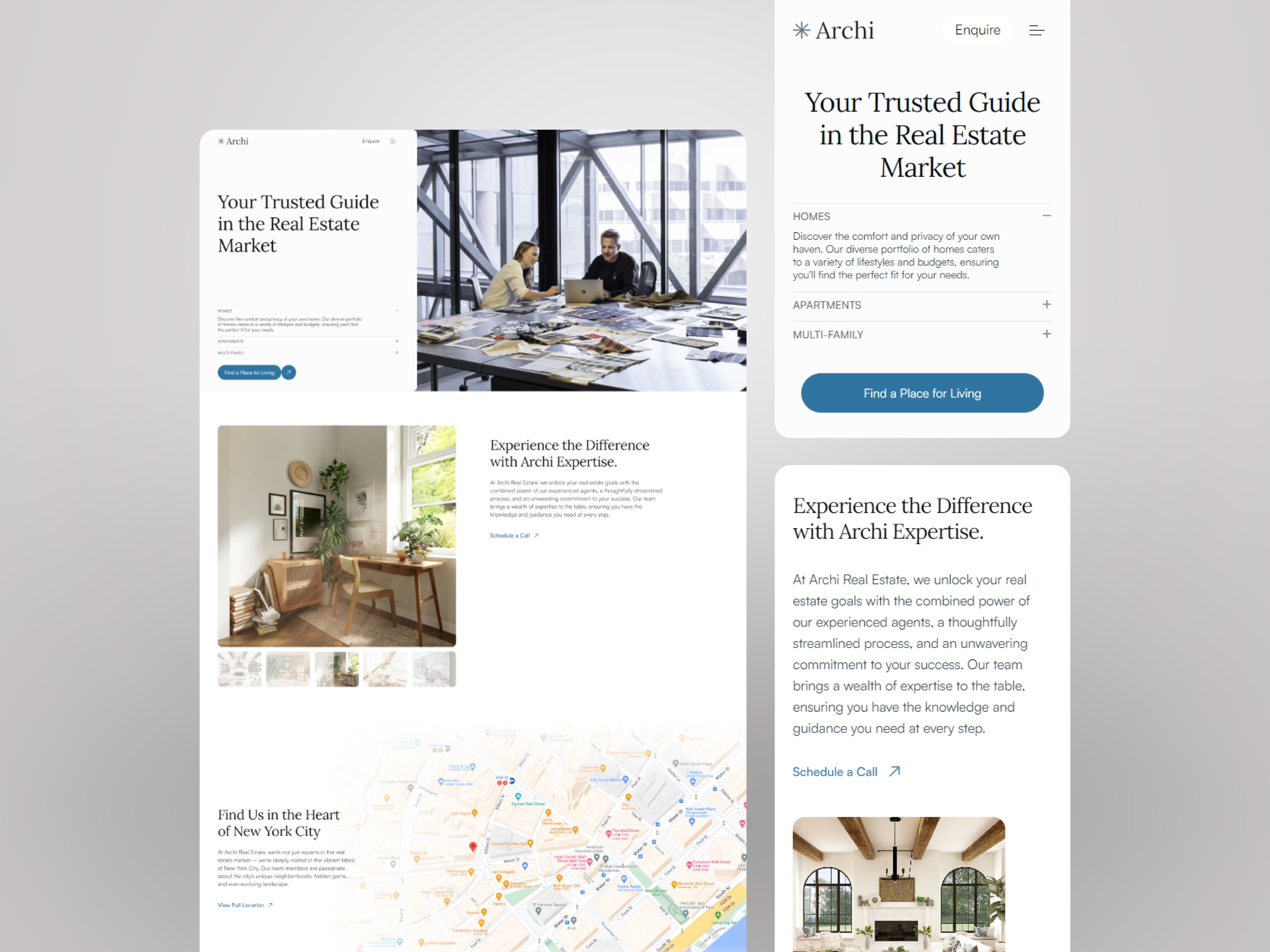
Task: Click the Enquire navigation icon
Action: coord(977,30)
